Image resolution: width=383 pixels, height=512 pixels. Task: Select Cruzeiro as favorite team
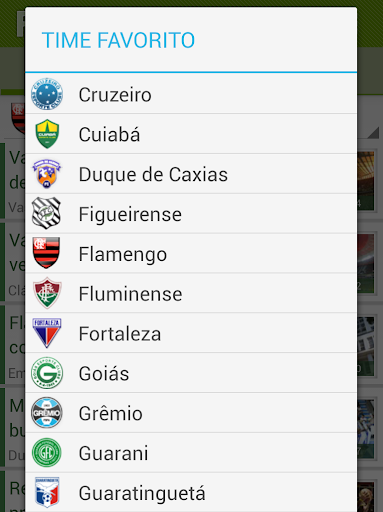[x=191, y=94]
